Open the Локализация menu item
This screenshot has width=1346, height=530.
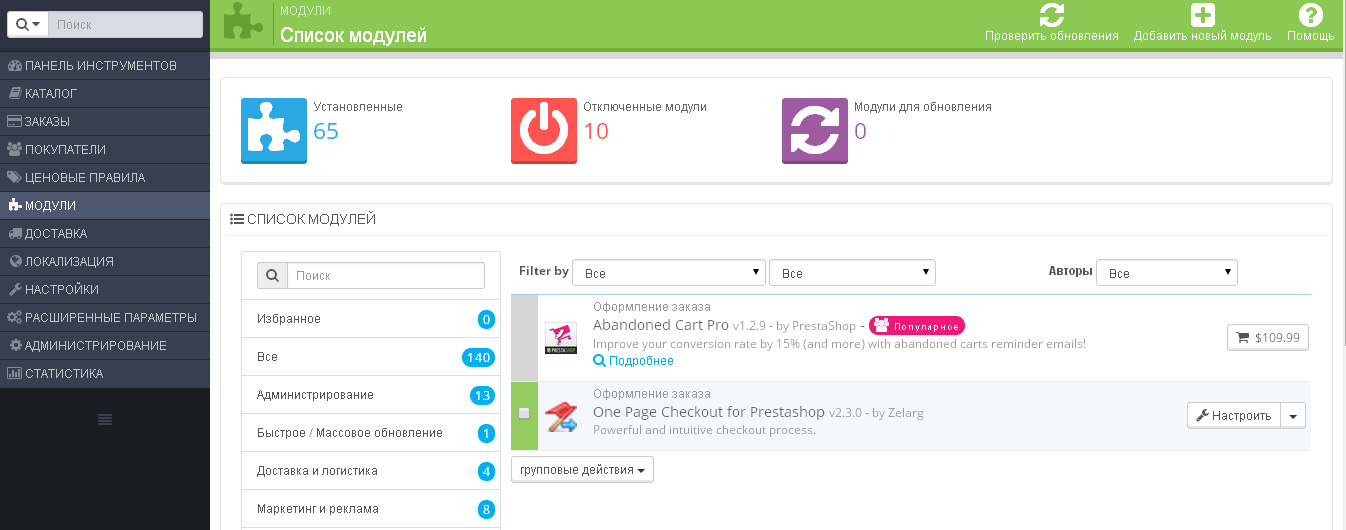(105, 262)
